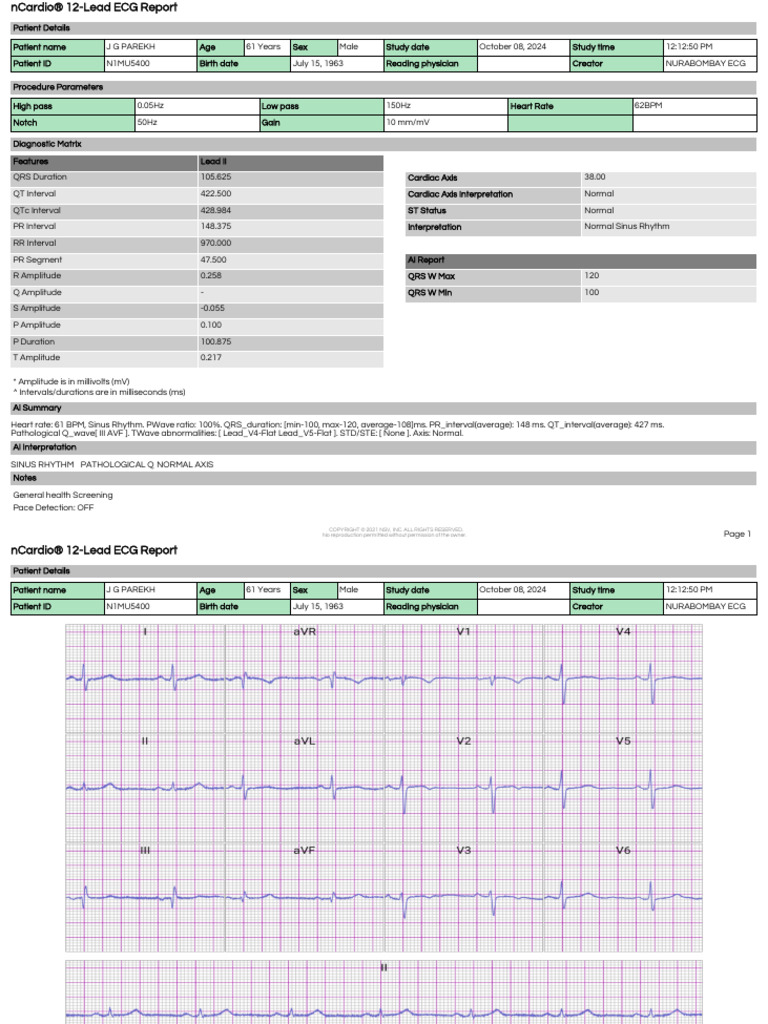Select the R Amplitude value 0.258

coord(211,276)
